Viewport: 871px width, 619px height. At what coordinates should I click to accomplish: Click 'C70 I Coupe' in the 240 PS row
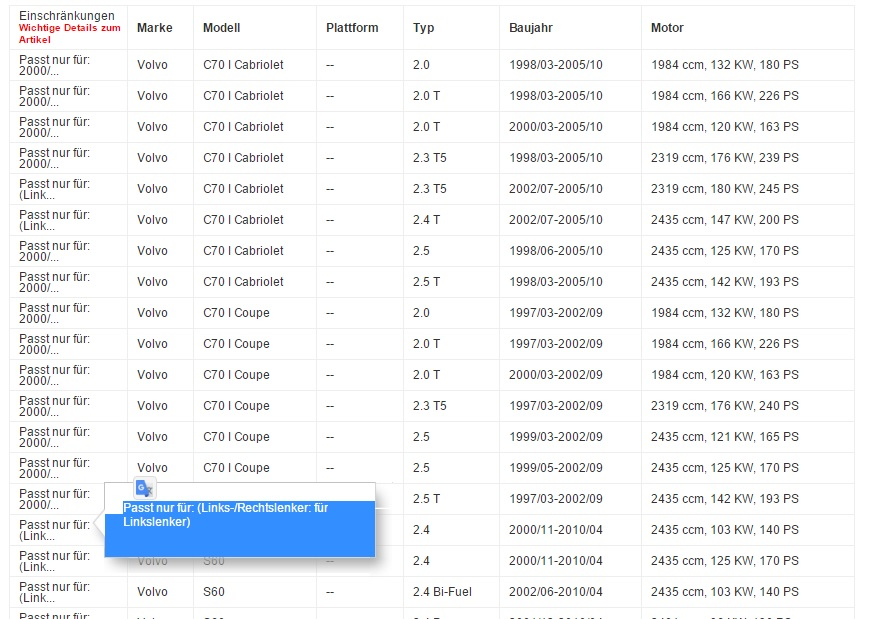tap(236, 406)
